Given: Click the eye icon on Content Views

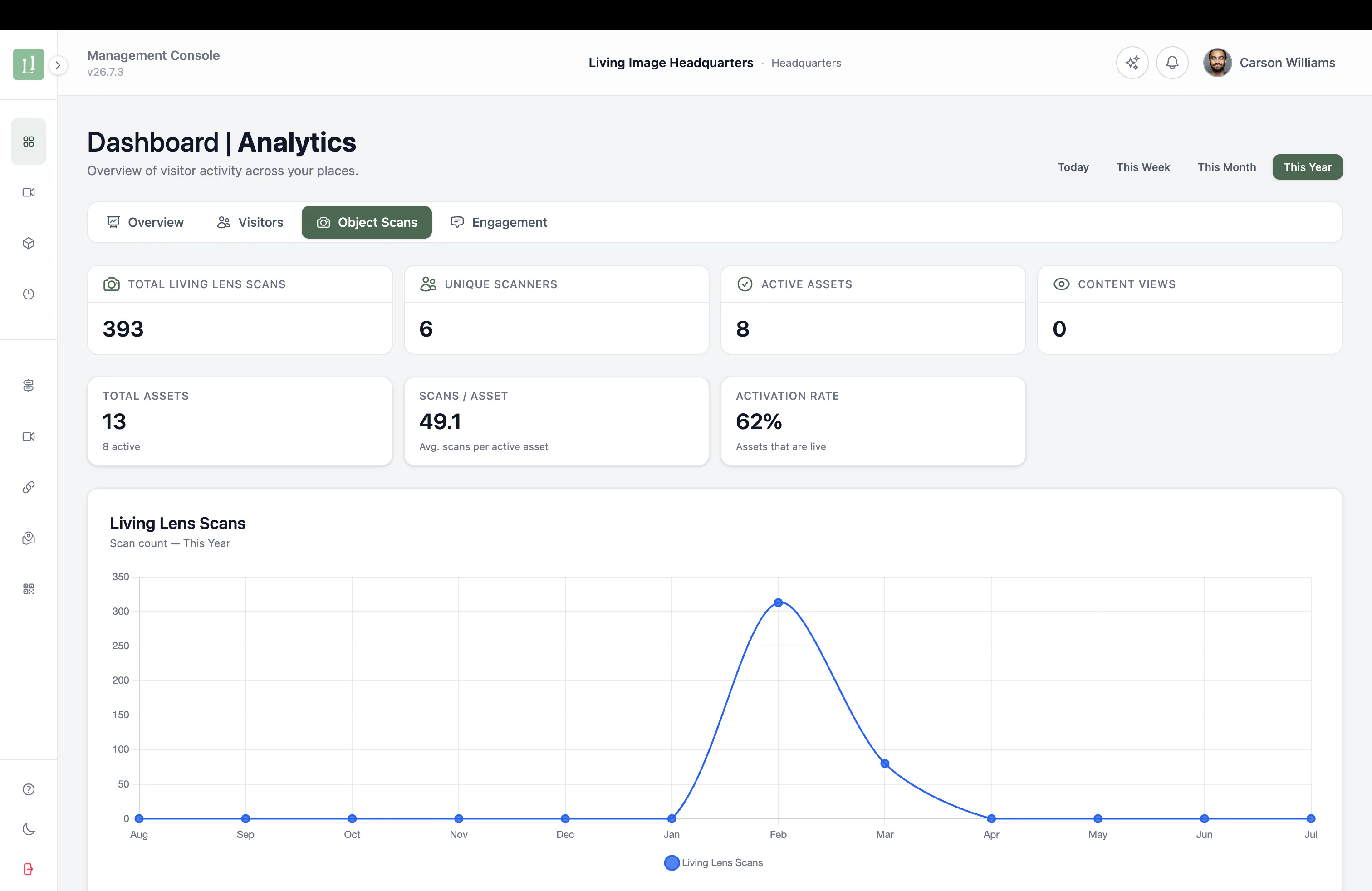Looking at the screenshot, I should pos(1061,284).
